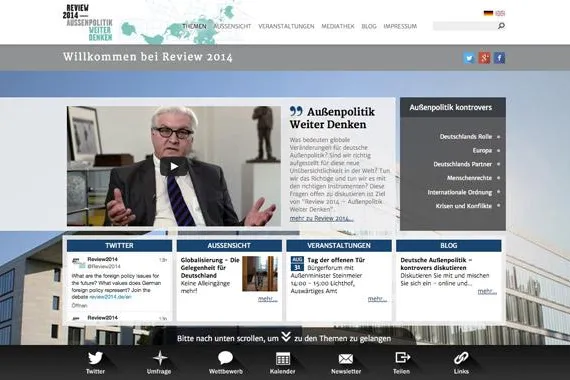Viewport: 570px width, 380px height.
Task: Click the Review 2014 site logo
Action: (88, 23)
